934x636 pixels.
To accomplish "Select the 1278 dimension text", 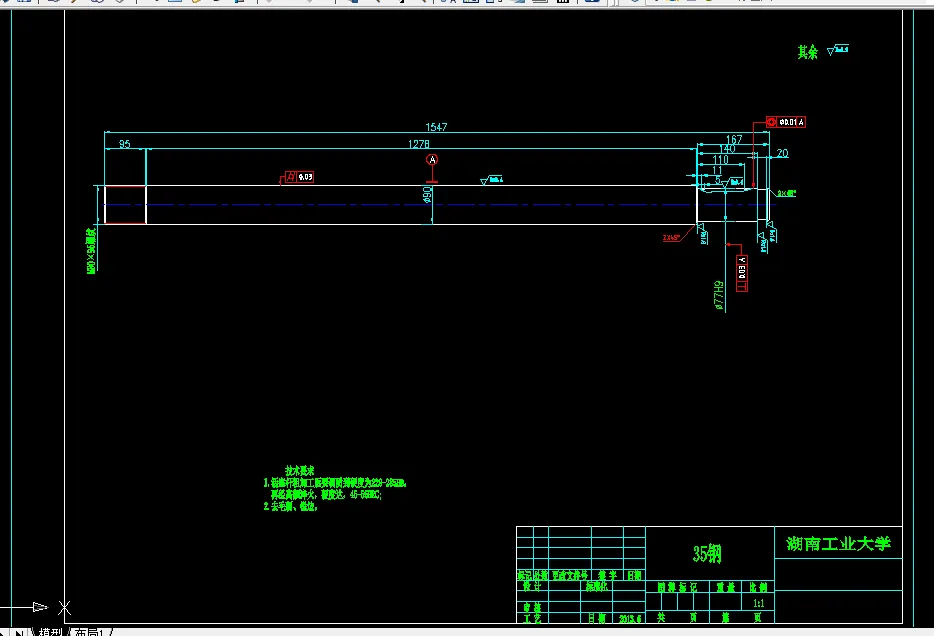I will point(419,144).
